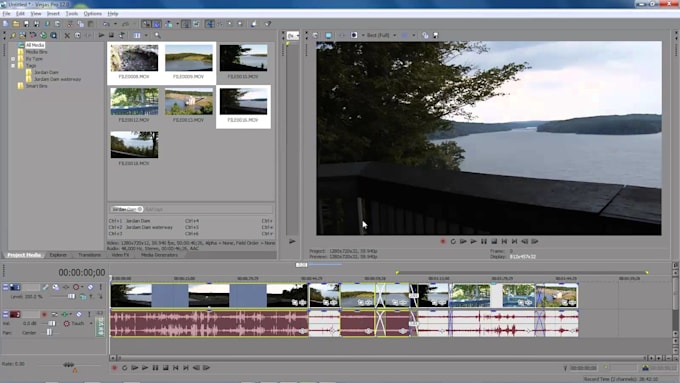Screen dimensions: 680x383
Task: Click the Remove selected media X icon
Action: coord(67,35)
